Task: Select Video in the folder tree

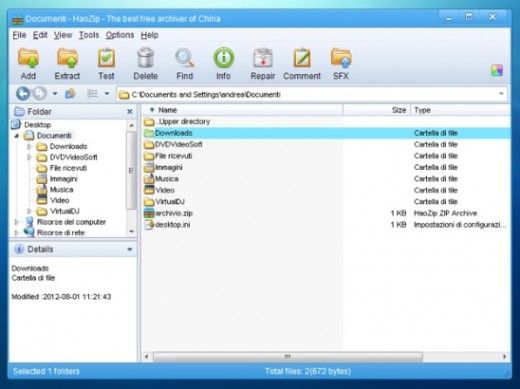Action: click(60, 200)
